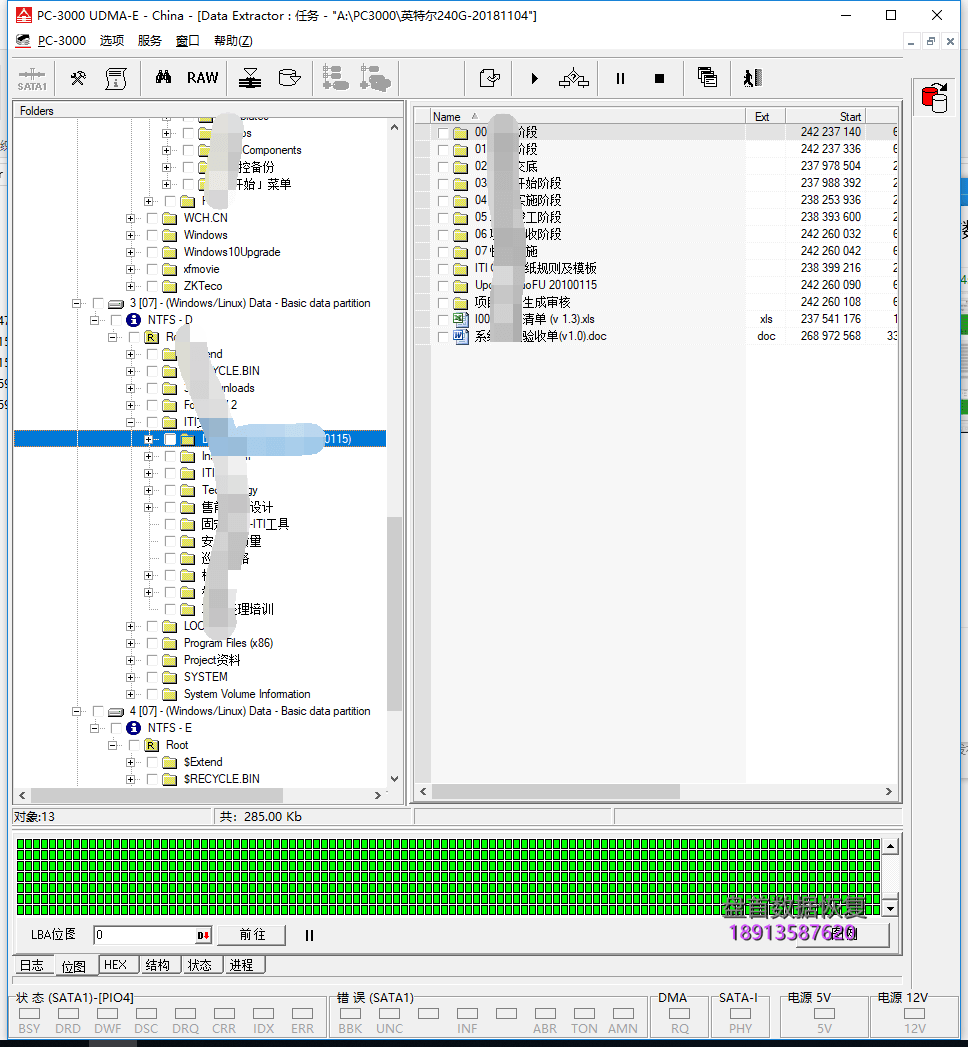Click the folder tree with drive icon
This screenshot has width=968, height=1047.
[x=375, y=78]
